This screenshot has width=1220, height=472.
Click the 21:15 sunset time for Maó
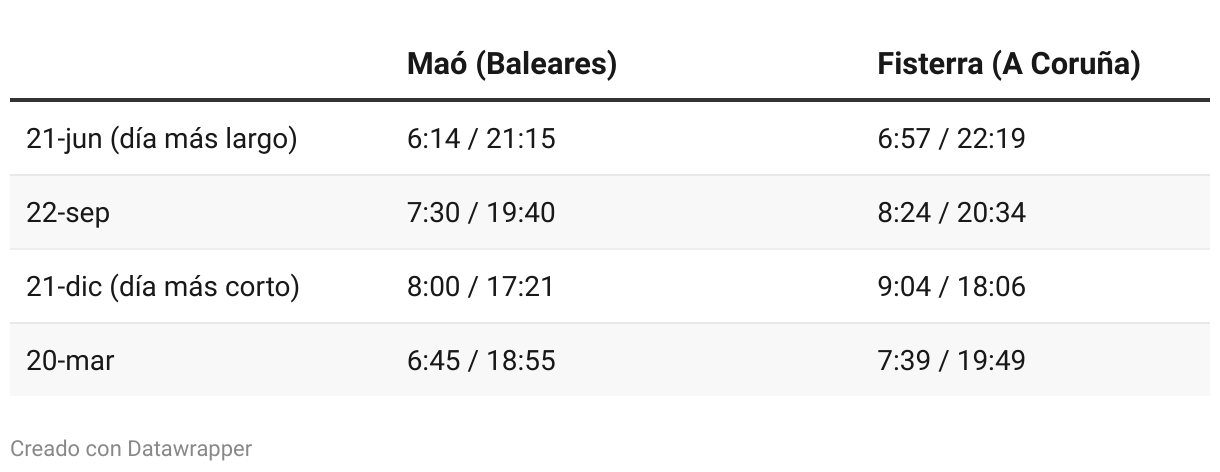click(520, 139)
